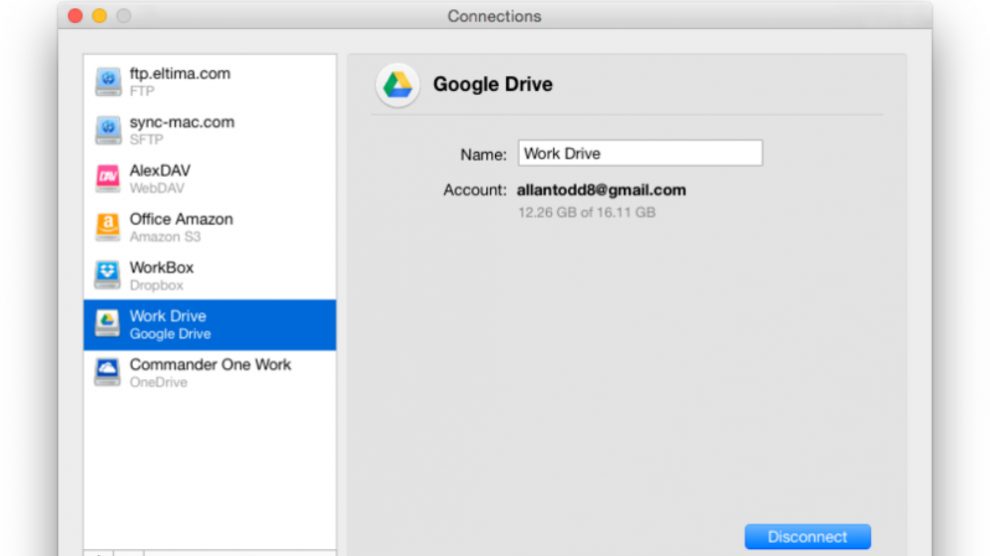
Task: Click the Disconnect button
Action: [x=808, y=537]
